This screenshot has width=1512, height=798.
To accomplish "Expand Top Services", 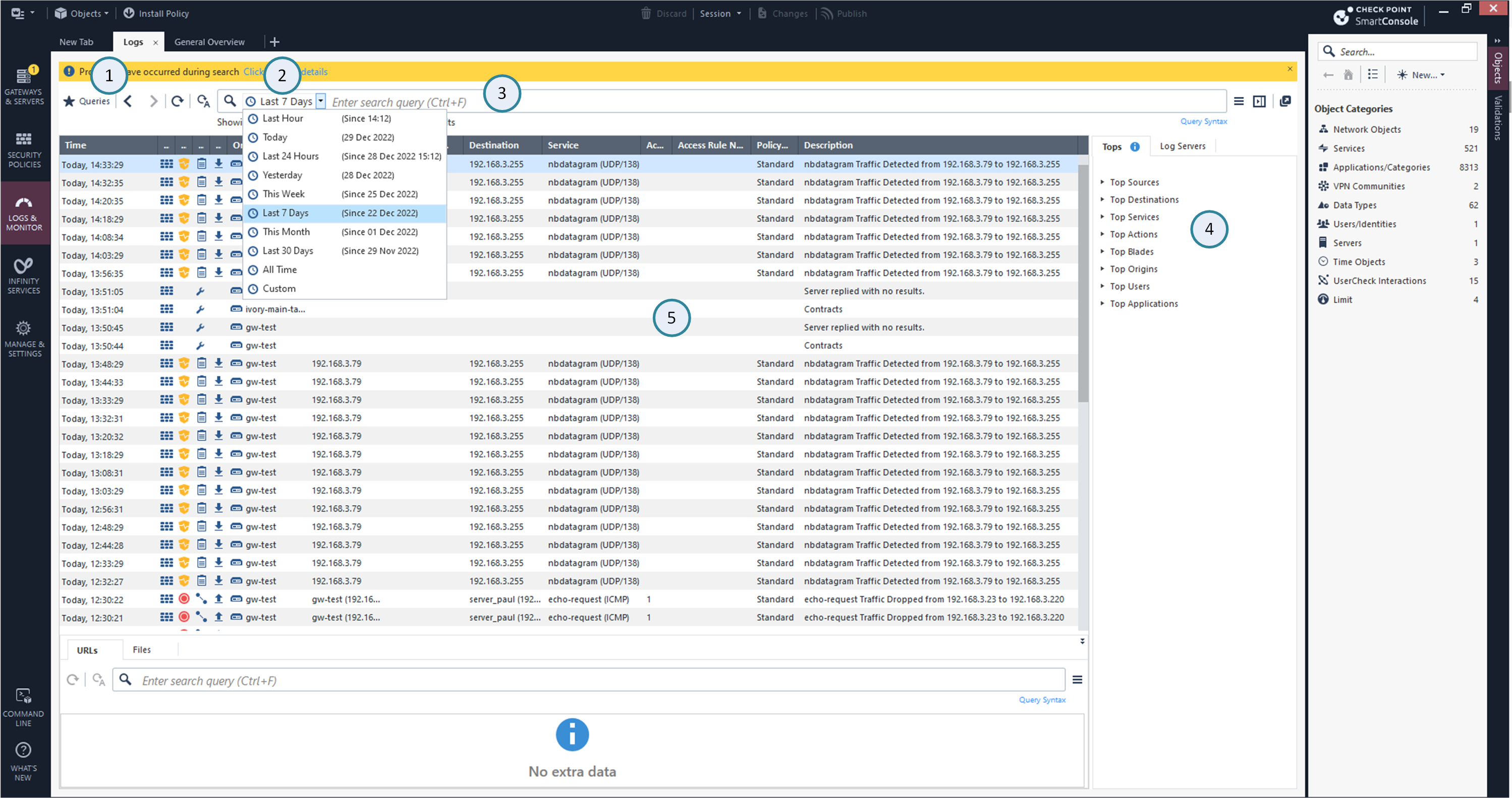I will coord(1130,217).
